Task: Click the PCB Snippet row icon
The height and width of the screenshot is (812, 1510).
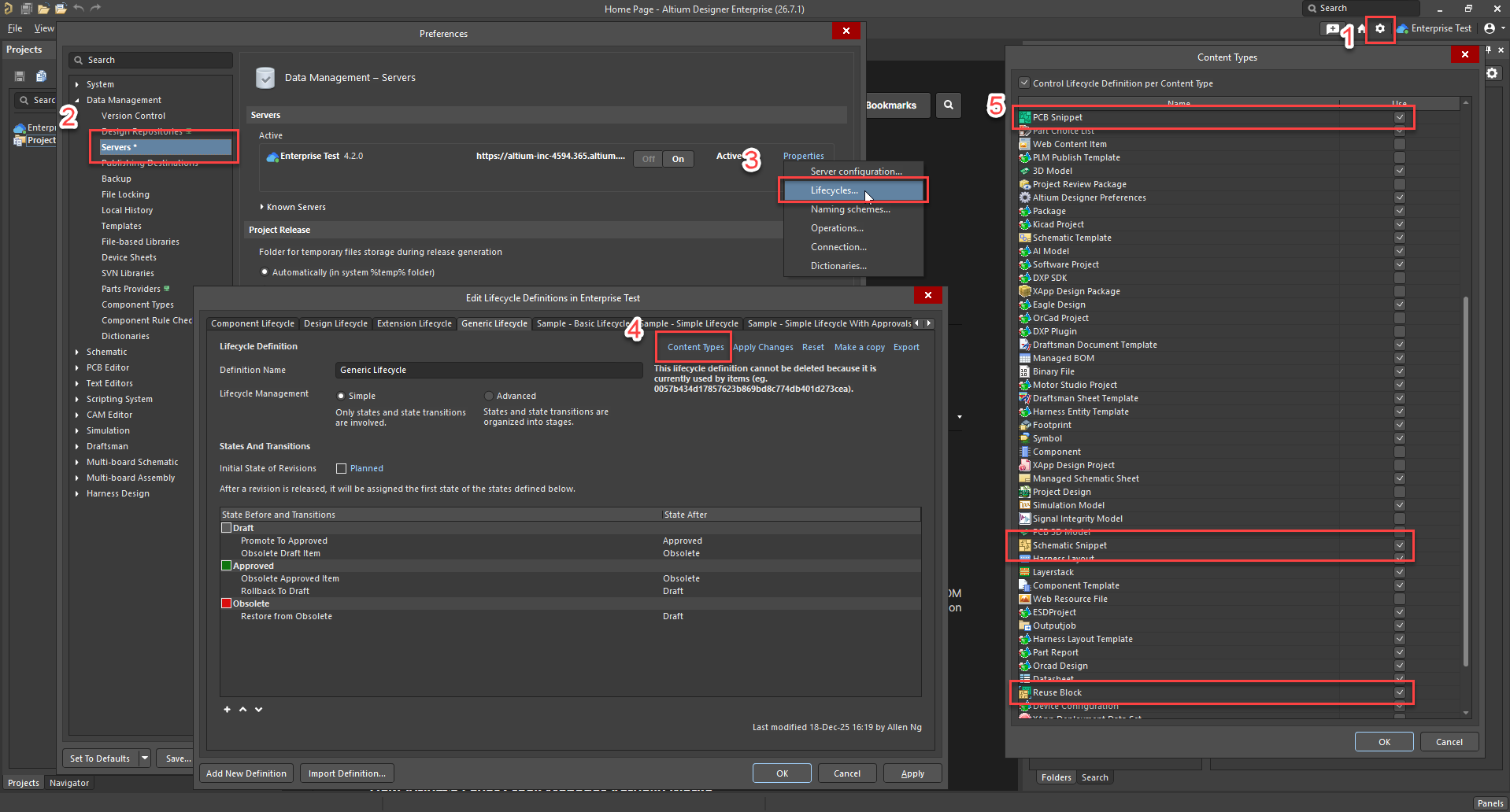Action: 1025,117
